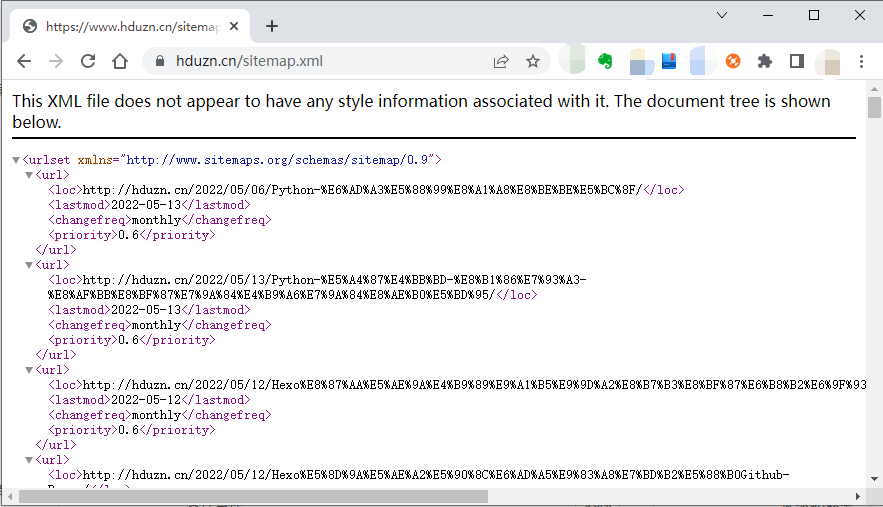This screenshot has width=883, height=507.
Task: Collapse the first url node
Action: tap(29, 175)
